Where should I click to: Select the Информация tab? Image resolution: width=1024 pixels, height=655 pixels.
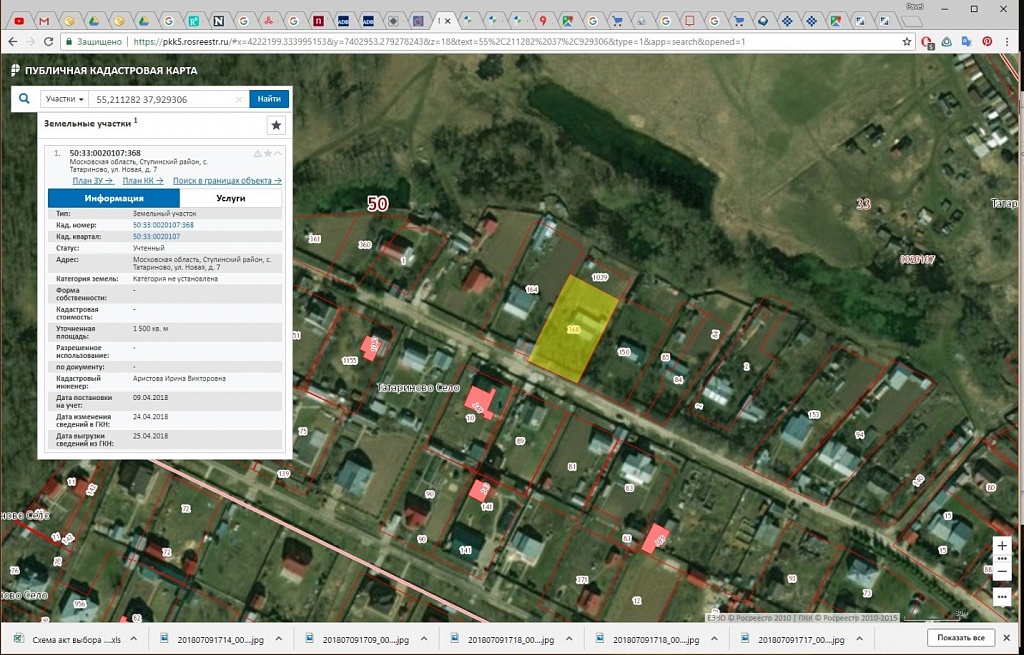114,198
